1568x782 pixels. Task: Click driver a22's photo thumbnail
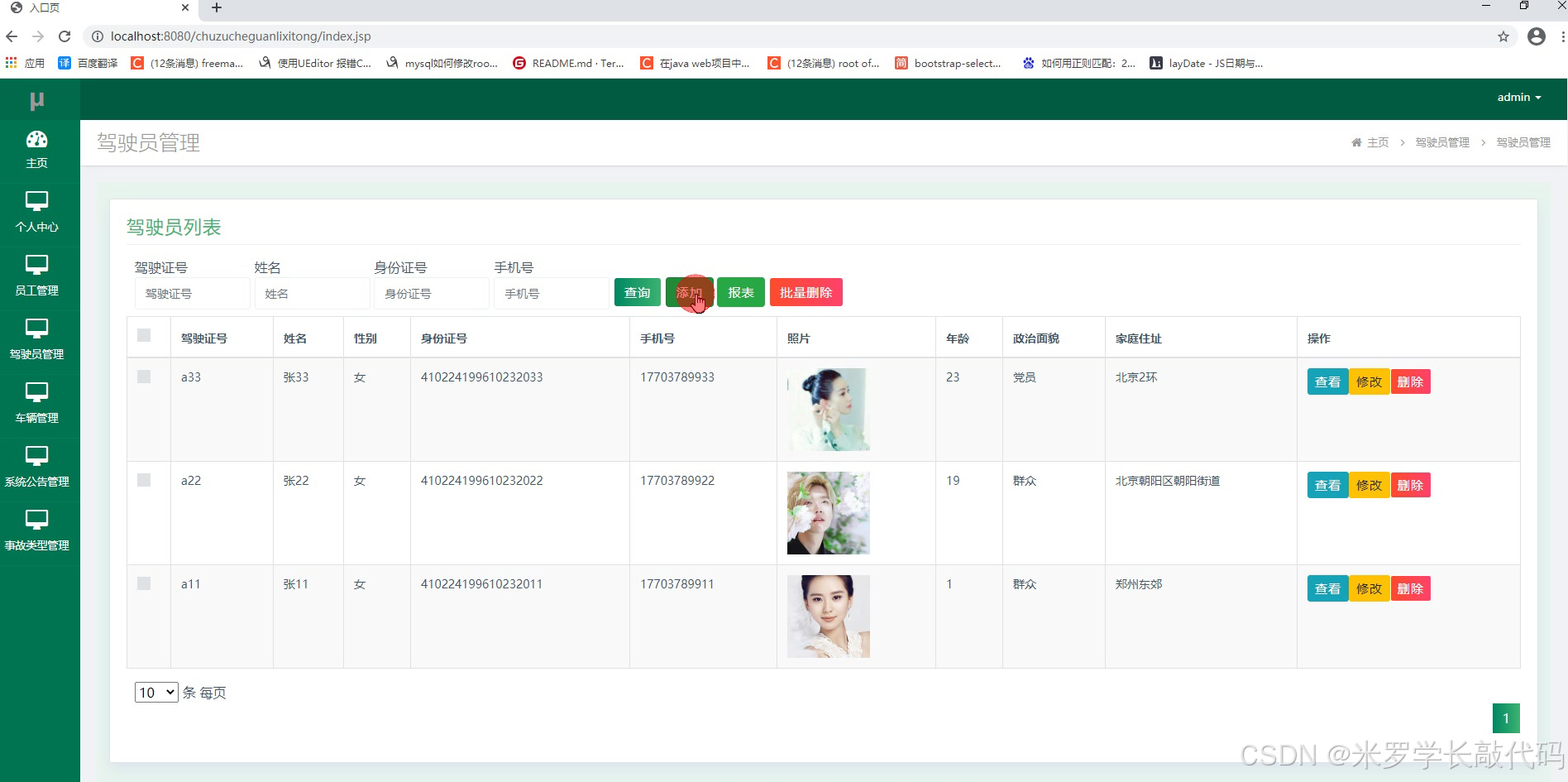point(827,512)
